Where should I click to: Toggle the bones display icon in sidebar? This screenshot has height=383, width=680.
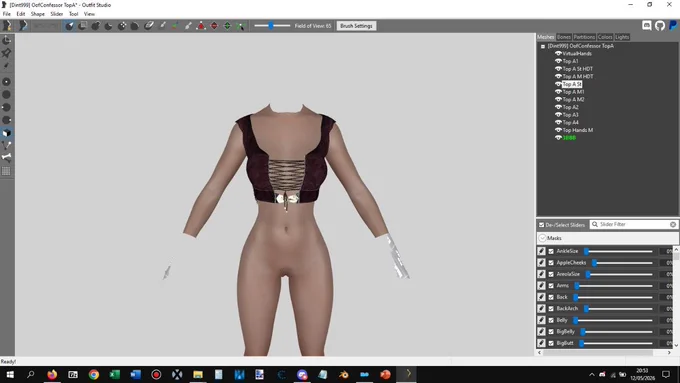tap(7, 157)
